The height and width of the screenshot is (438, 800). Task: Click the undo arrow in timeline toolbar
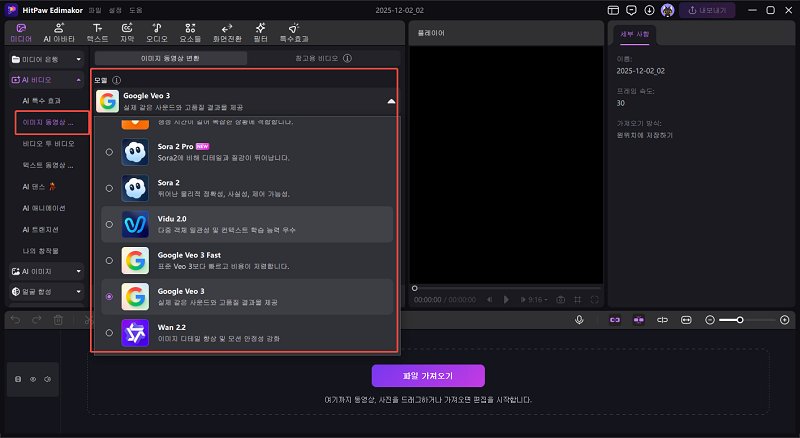pos(15,320)
